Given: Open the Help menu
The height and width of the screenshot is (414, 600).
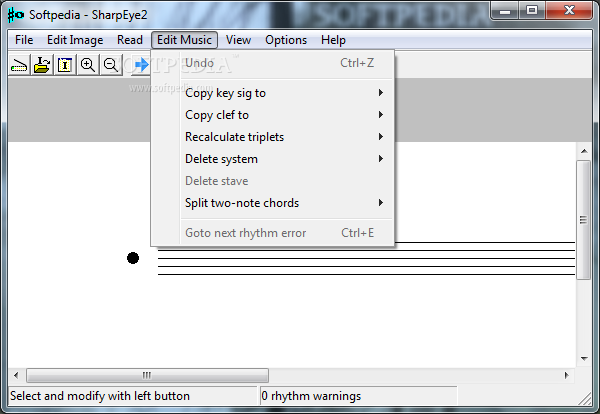Looking at the screenshot, I should pyautogui.click(x=333, y=40).
